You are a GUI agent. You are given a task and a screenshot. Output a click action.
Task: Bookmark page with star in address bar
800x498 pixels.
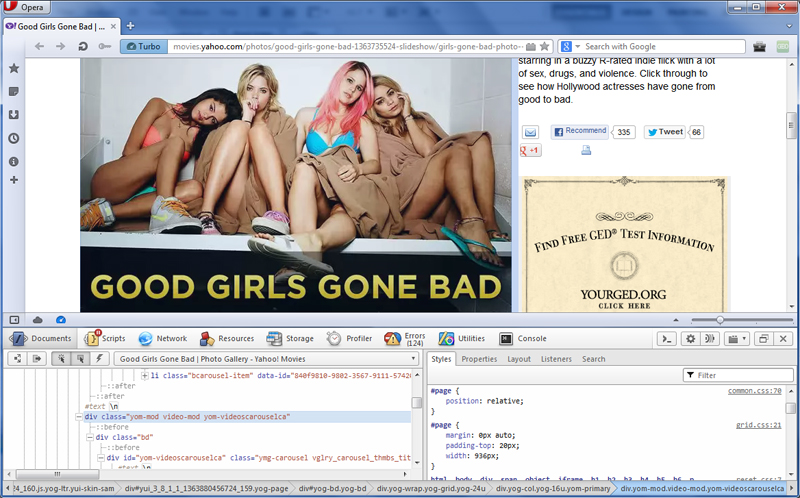coord(544,46)
